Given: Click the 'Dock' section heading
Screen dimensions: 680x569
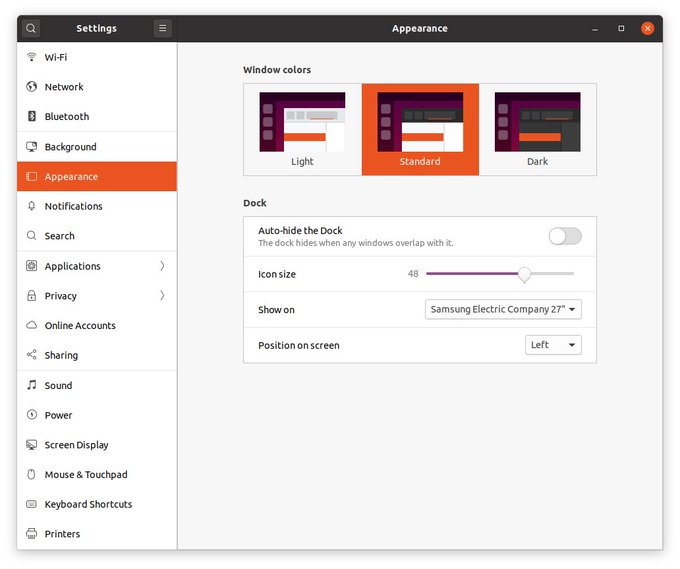Looking at the screenshot, I should [x=255, y=203].
